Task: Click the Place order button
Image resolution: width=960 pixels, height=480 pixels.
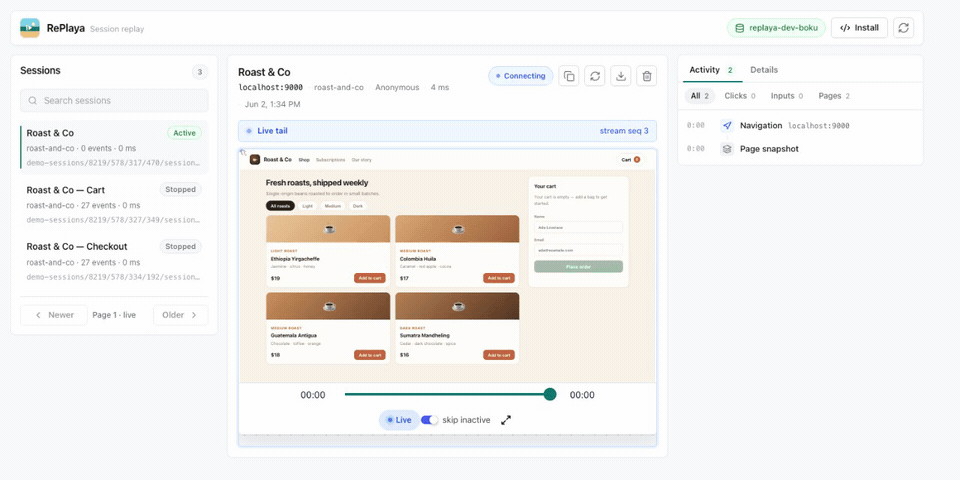Action: 579,267
